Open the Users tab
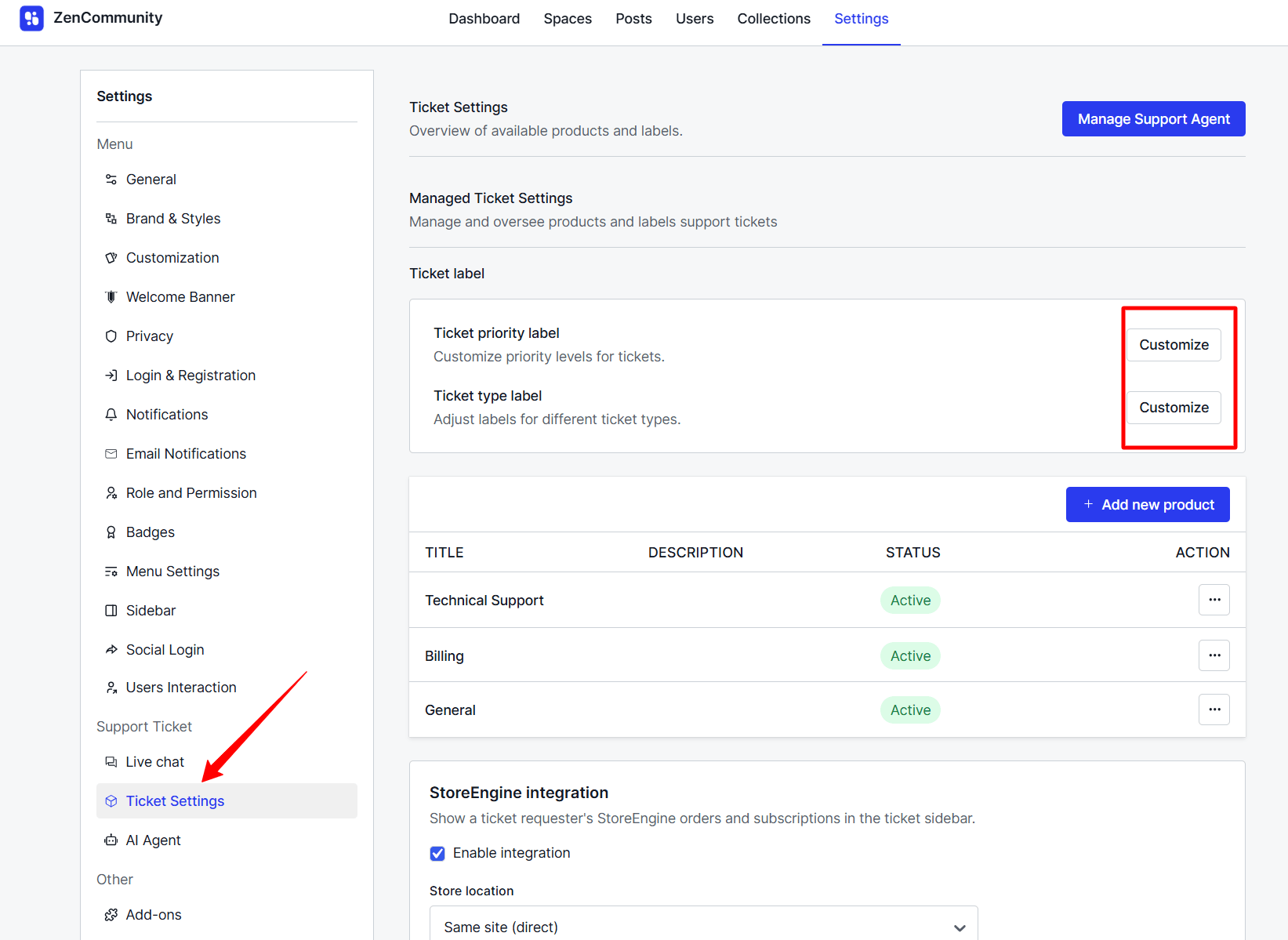The height and width of the screenshot is (940, 1288). (x=695, y=19)
